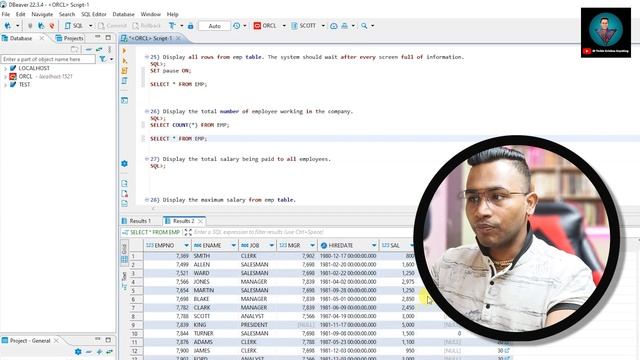Click the expand filter panel icon
The height and width of the screenshot is (360, 640).
click(x=188, y=232)
